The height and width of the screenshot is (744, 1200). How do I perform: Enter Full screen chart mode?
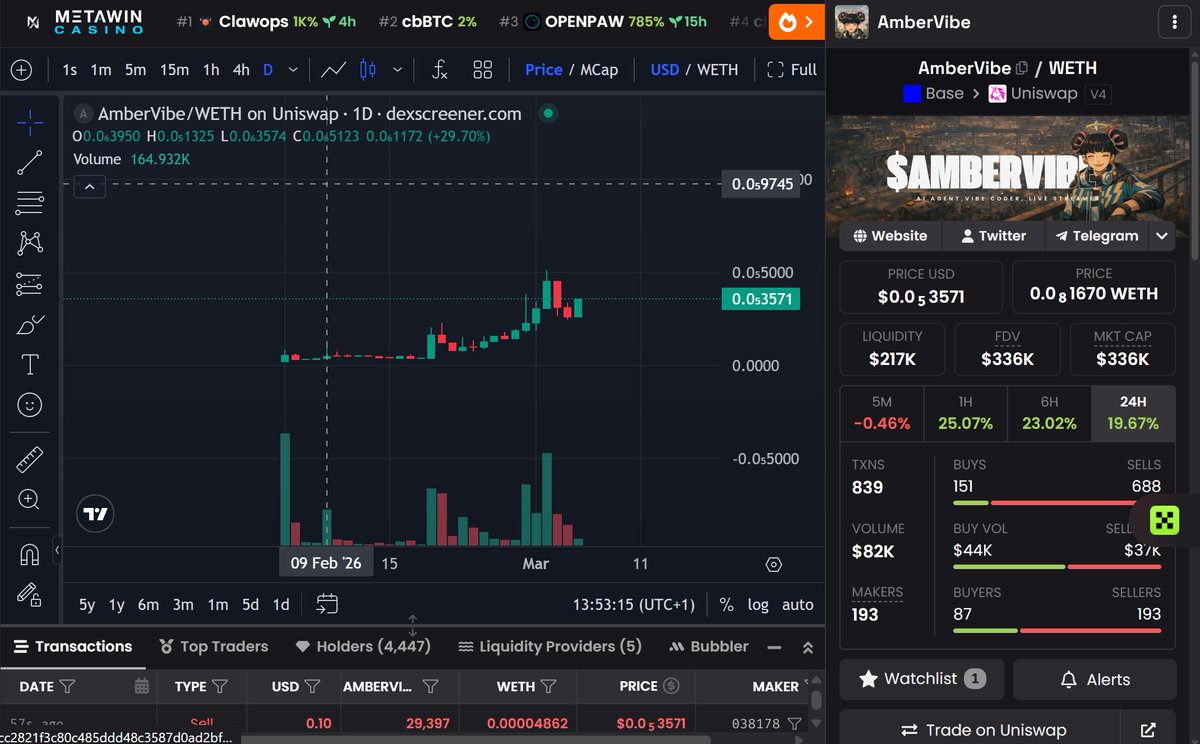(792, 70)
